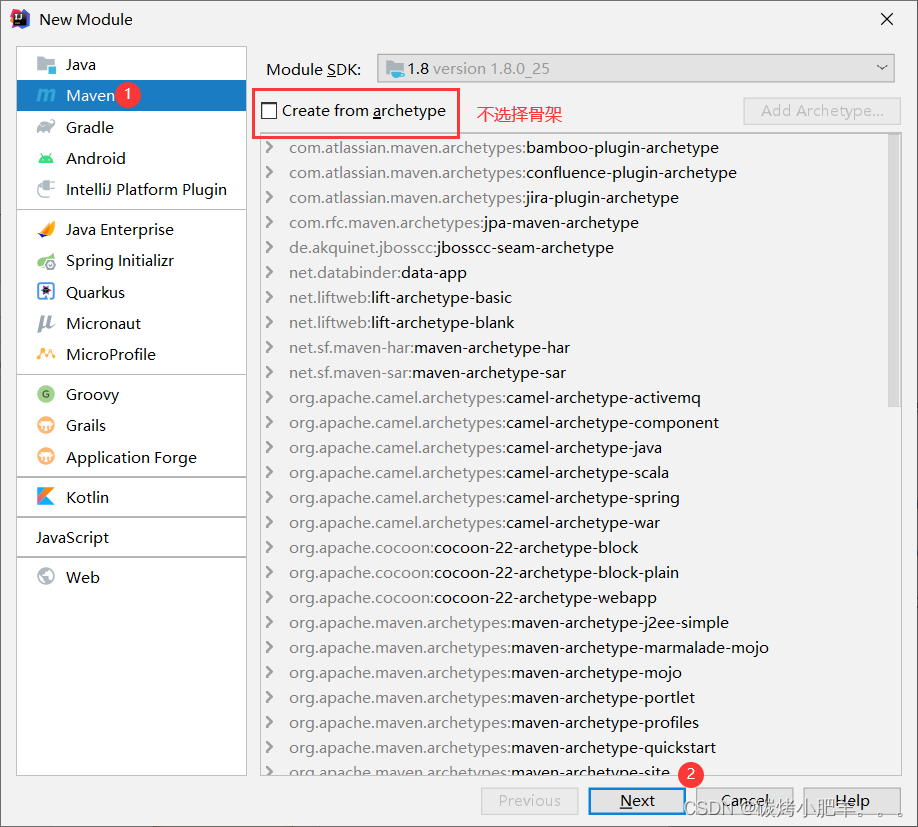Expand the maven-archetype-quickstart node

click(x=269, y=747)
